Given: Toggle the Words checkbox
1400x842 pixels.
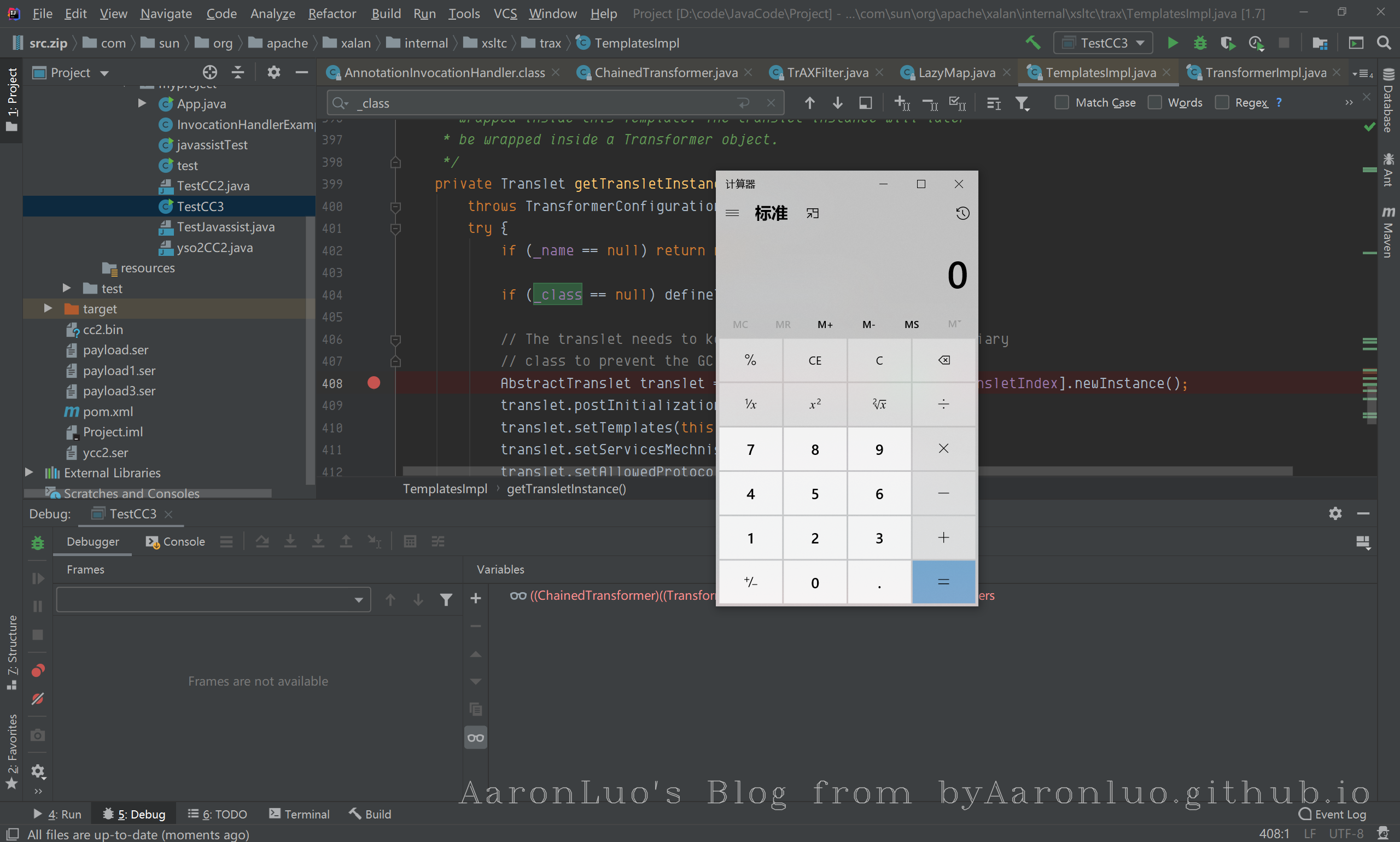Looking at the screenshot, I should (1154, 103).
